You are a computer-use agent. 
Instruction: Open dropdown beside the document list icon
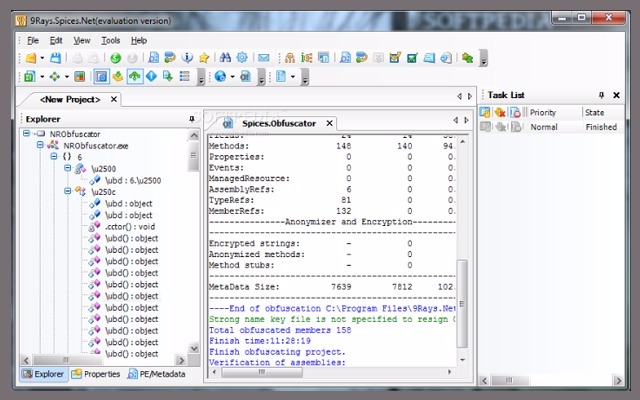point(293,77)
